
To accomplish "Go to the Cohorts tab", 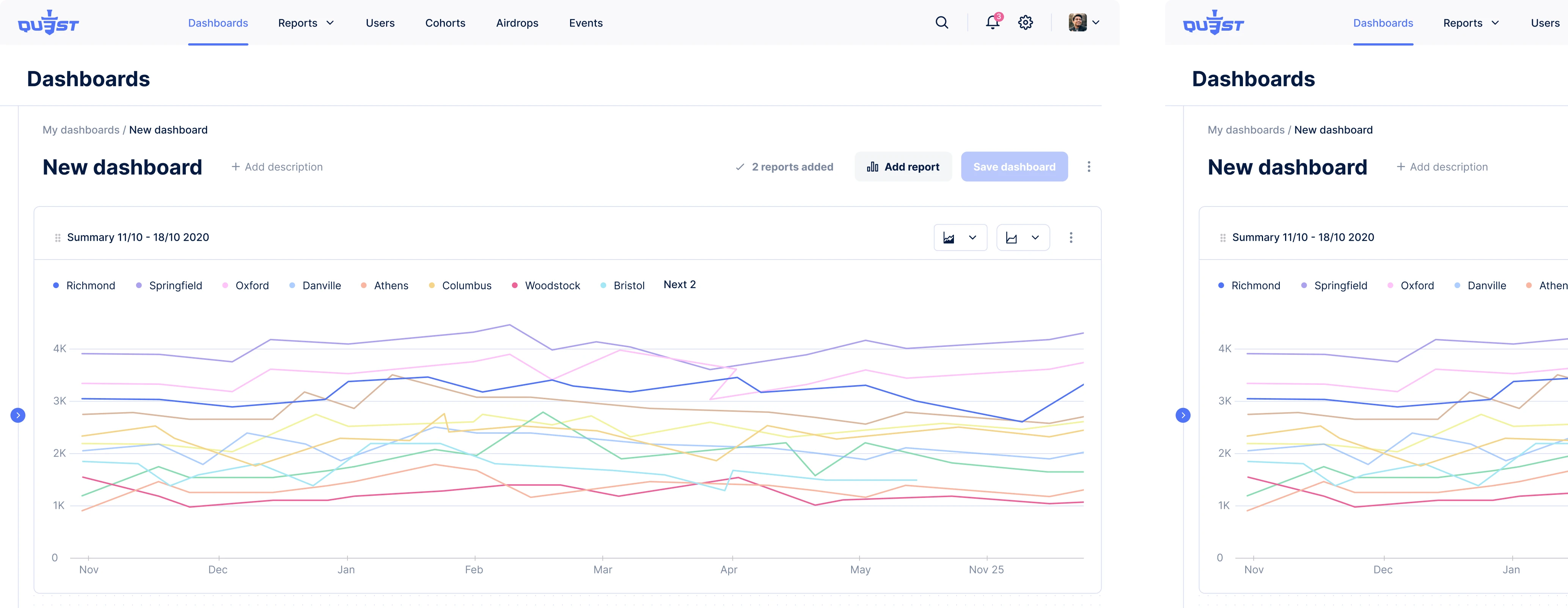I will pyautogui.click(x=445, y=23).
